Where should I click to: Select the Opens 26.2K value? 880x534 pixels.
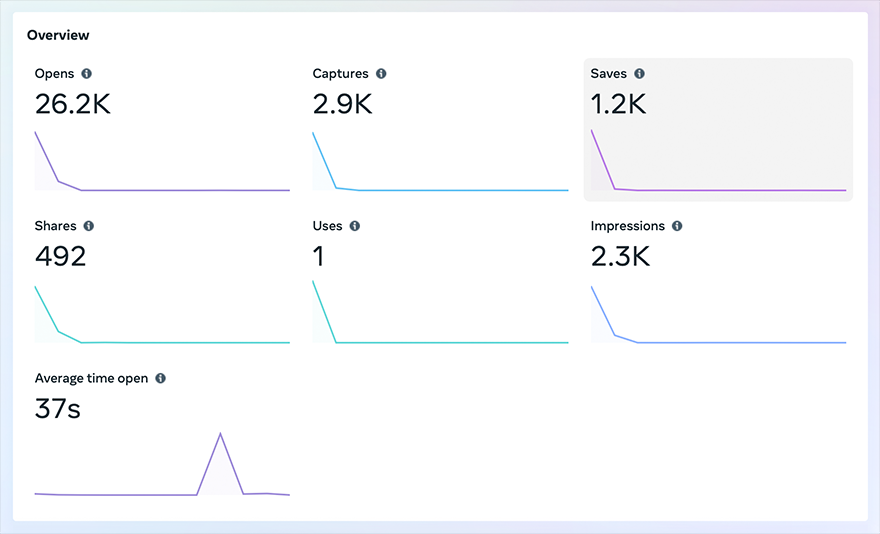click(72, 104)
